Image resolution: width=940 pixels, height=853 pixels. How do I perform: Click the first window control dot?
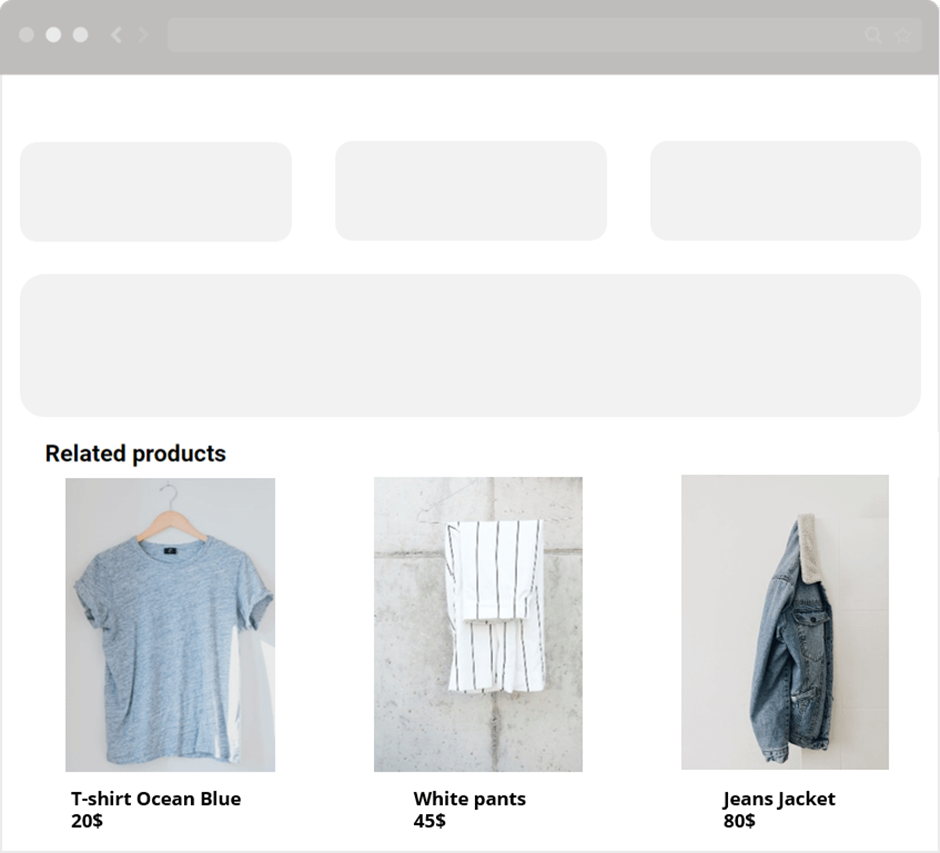click(x=26, y=35)
